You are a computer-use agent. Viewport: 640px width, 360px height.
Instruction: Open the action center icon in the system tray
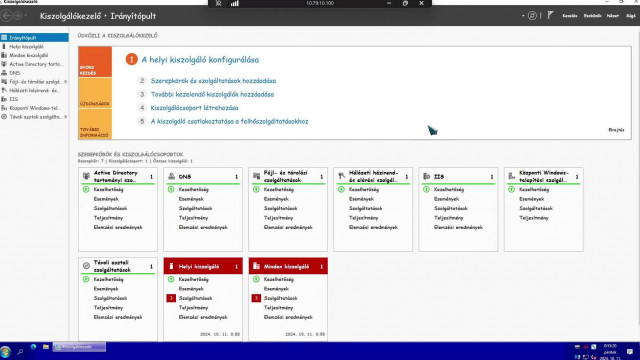pyautogui.click(x=630, y=351)
